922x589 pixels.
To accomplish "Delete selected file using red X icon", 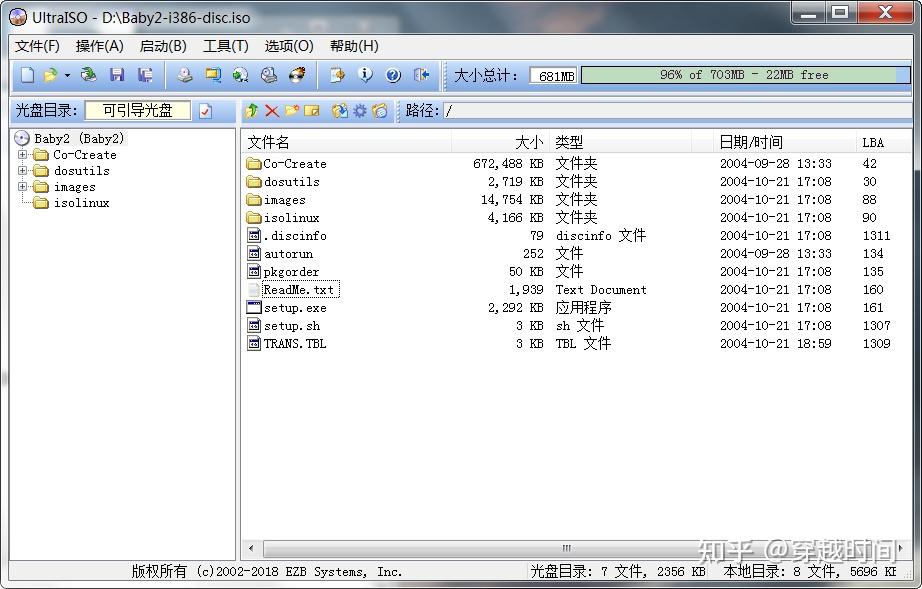I will point(271,111).
